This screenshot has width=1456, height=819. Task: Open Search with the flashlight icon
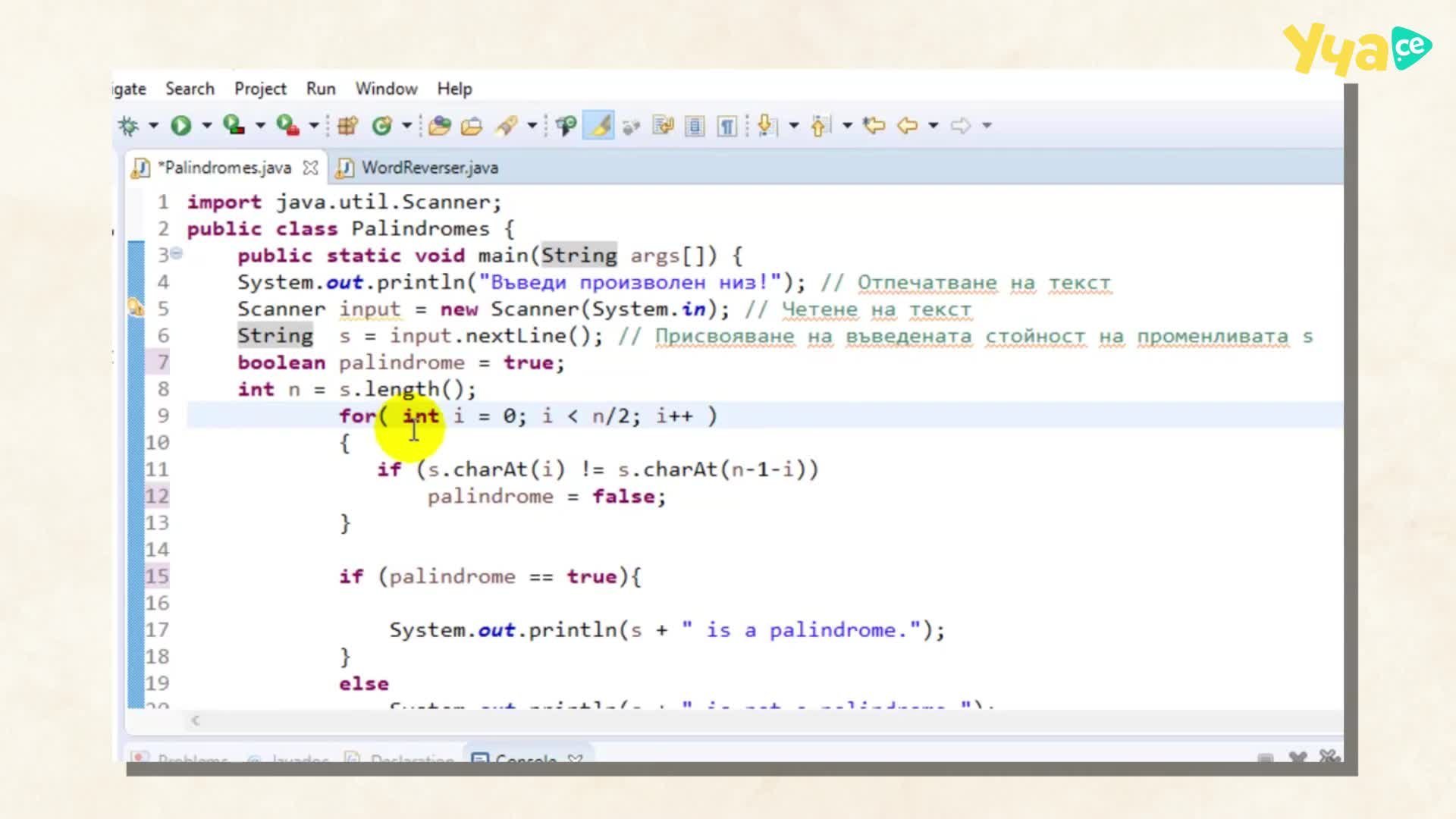coord(506,125)
